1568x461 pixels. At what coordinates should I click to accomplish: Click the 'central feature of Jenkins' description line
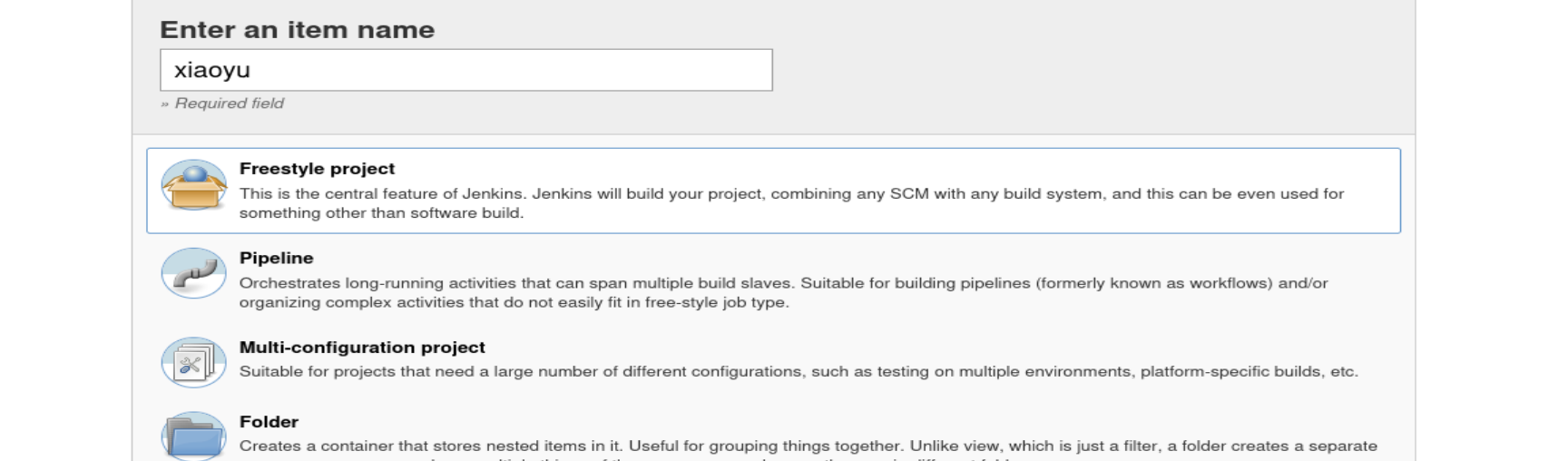point(791,193)
